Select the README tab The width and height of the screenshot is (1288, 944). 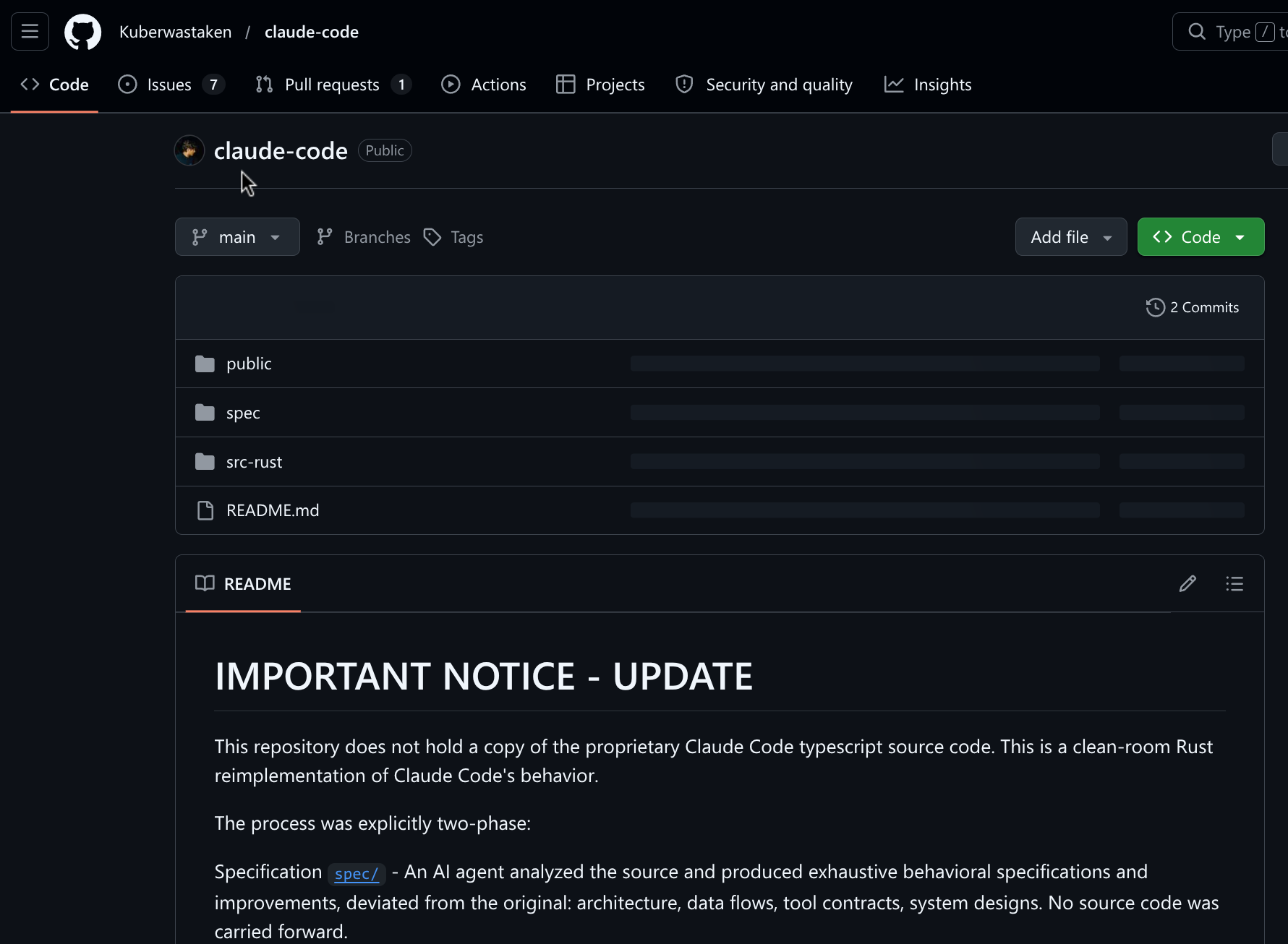pos(243,584)
